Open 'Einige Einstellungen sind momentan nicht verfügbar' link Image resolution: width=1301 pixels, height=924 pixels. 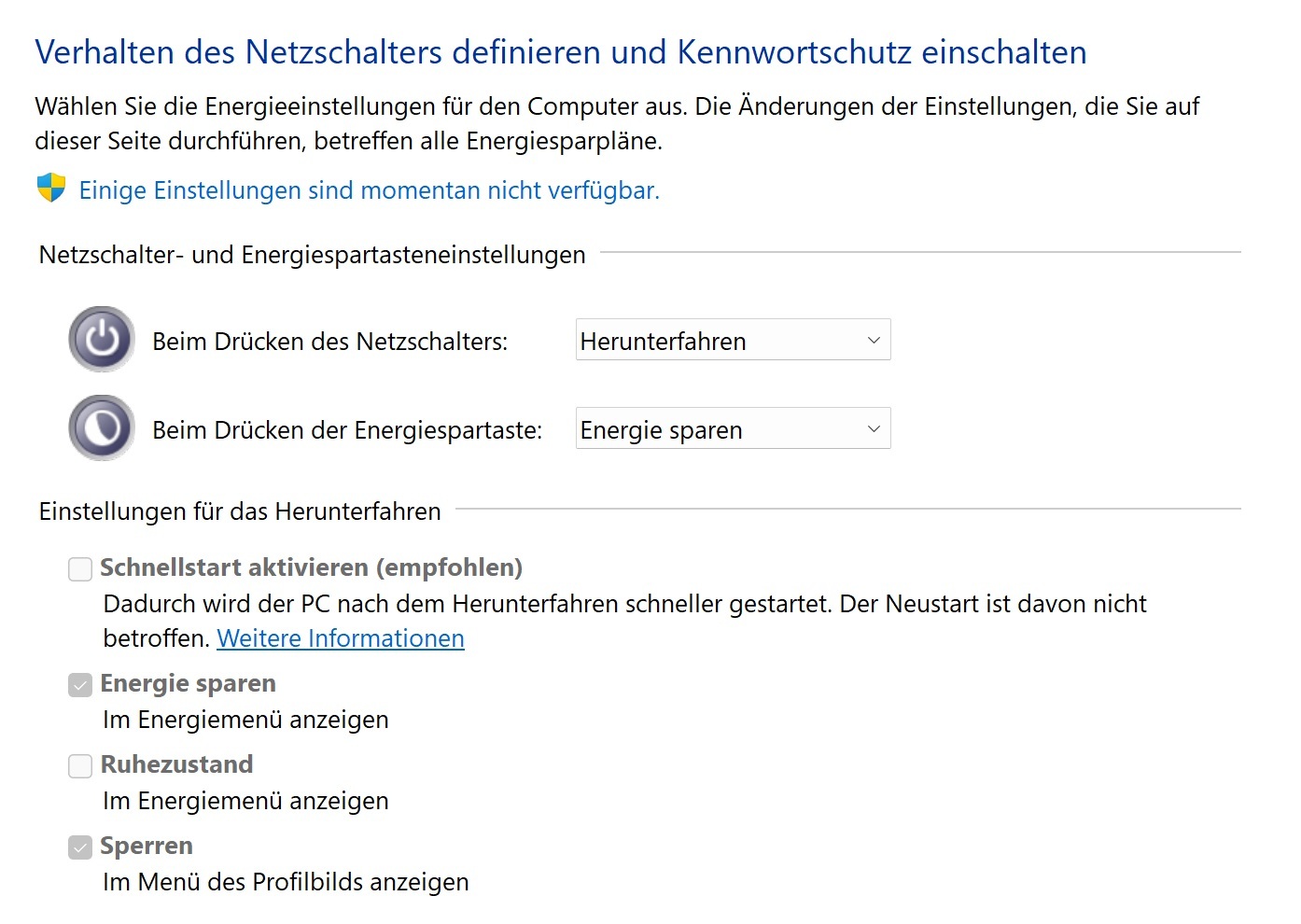point(369,190)
